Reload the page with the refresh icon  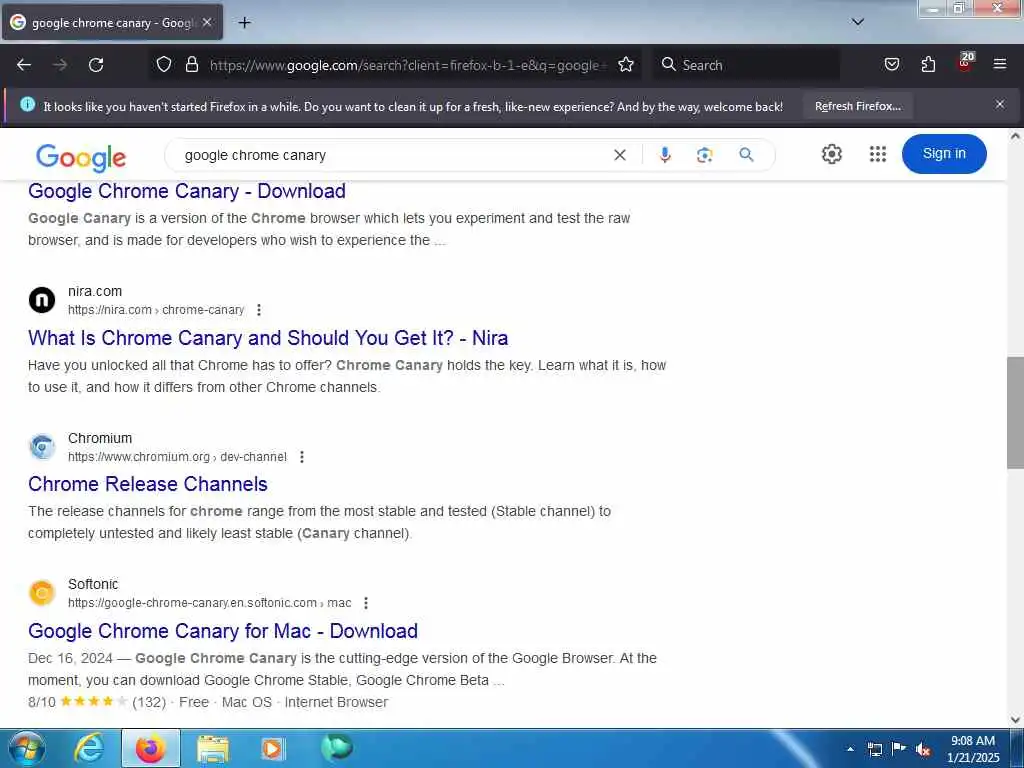(96, 65)
